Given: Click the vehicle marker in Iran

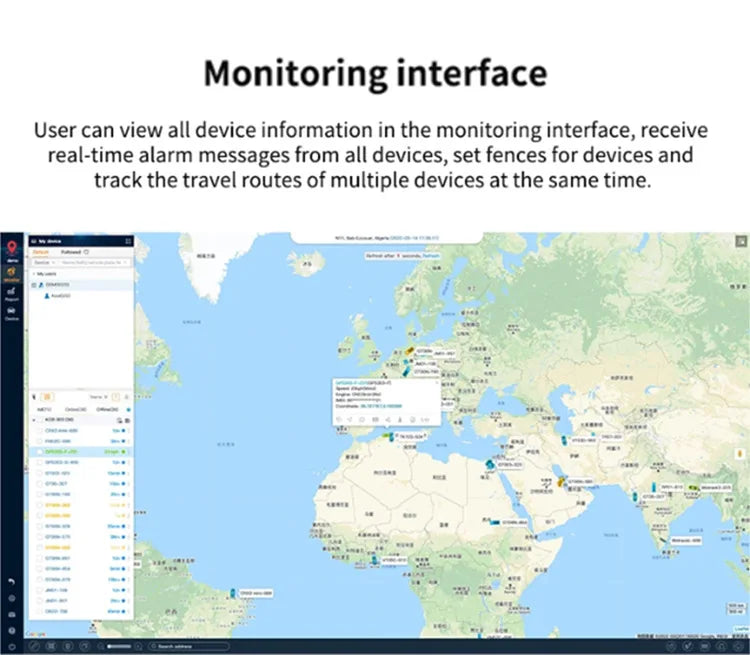Looking at the screenshot, I should point(565,440).
